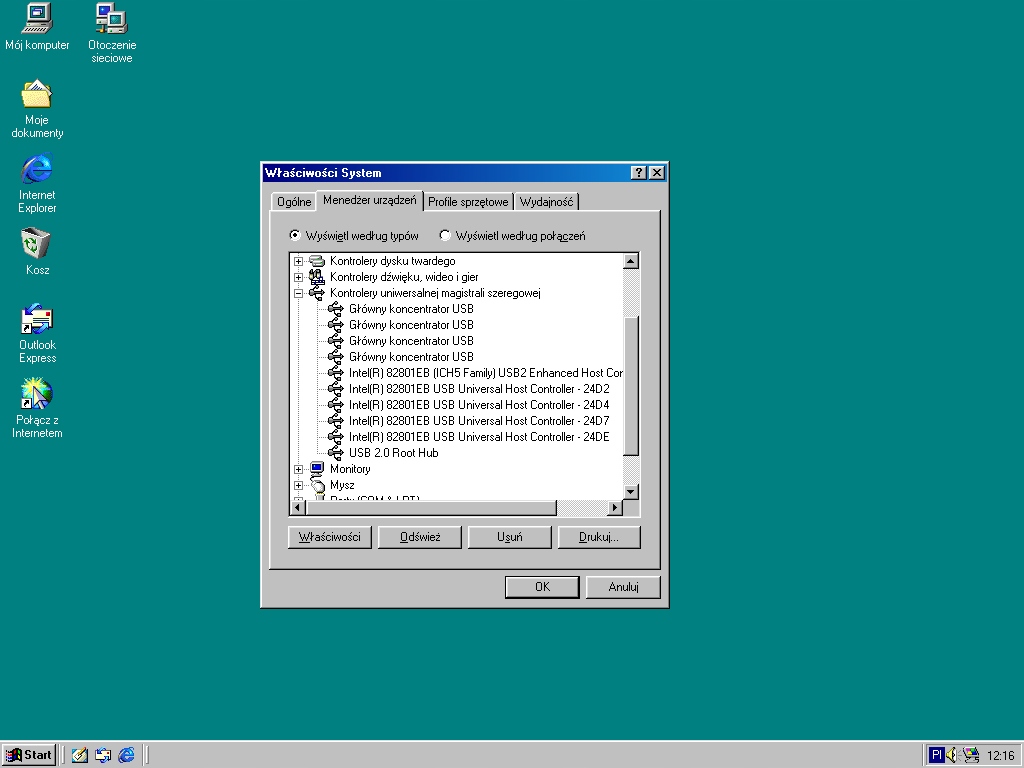Confirm with the OK button
The width and height of the screenshot is (1024, 768).
click(x=542, y=586)
